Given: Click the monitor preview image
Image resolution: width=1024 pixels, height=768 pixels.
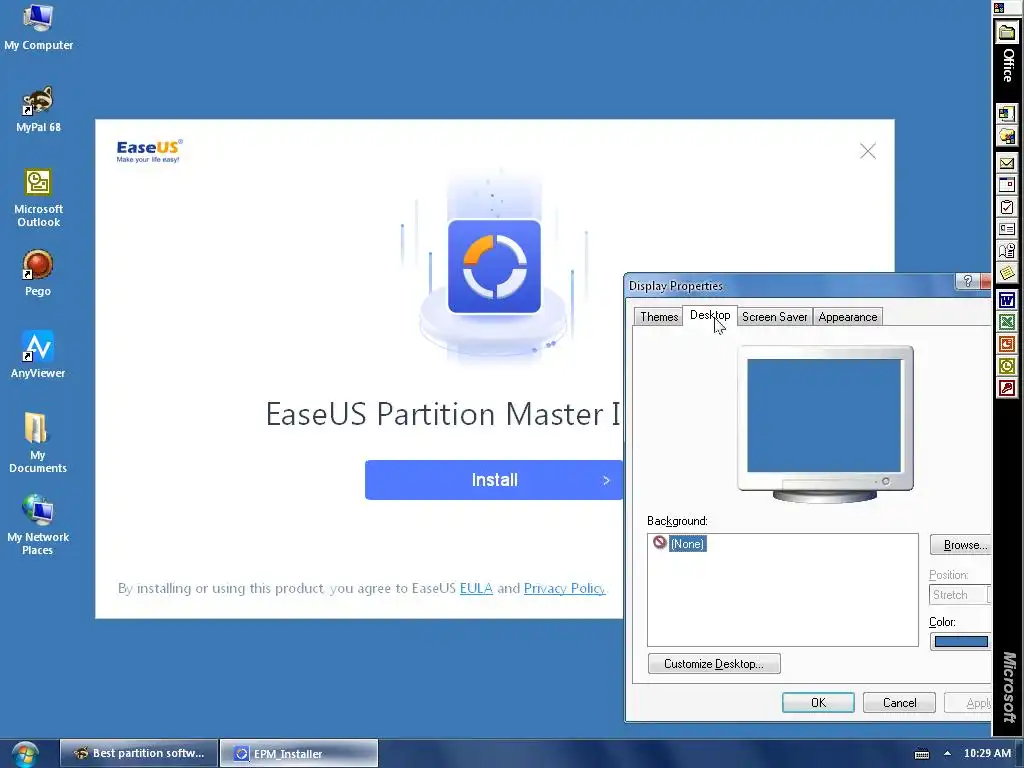Looking at the screenshot, I should 825,423.
